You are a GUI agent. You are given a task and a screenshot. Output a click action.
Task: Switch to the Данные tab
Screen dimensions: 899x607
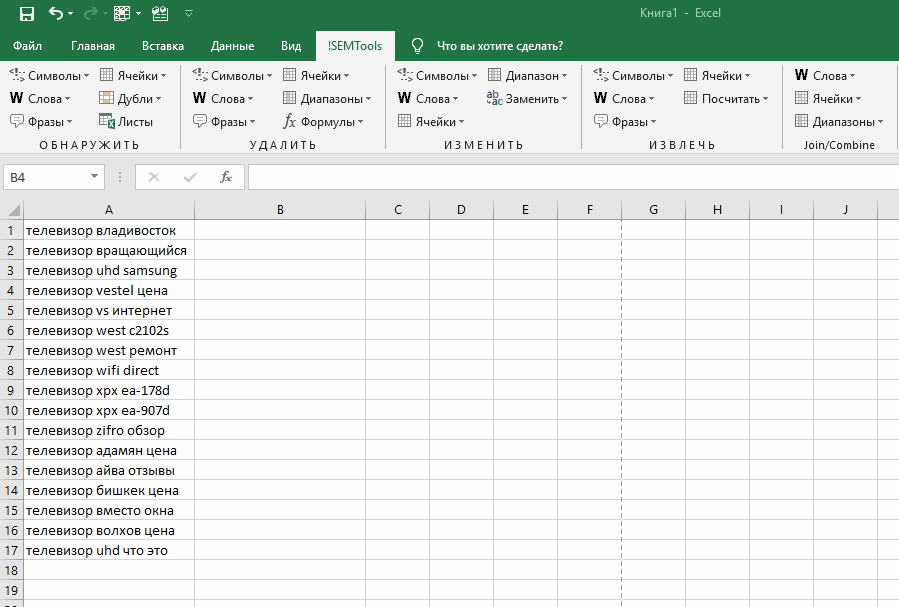(232, 46)
